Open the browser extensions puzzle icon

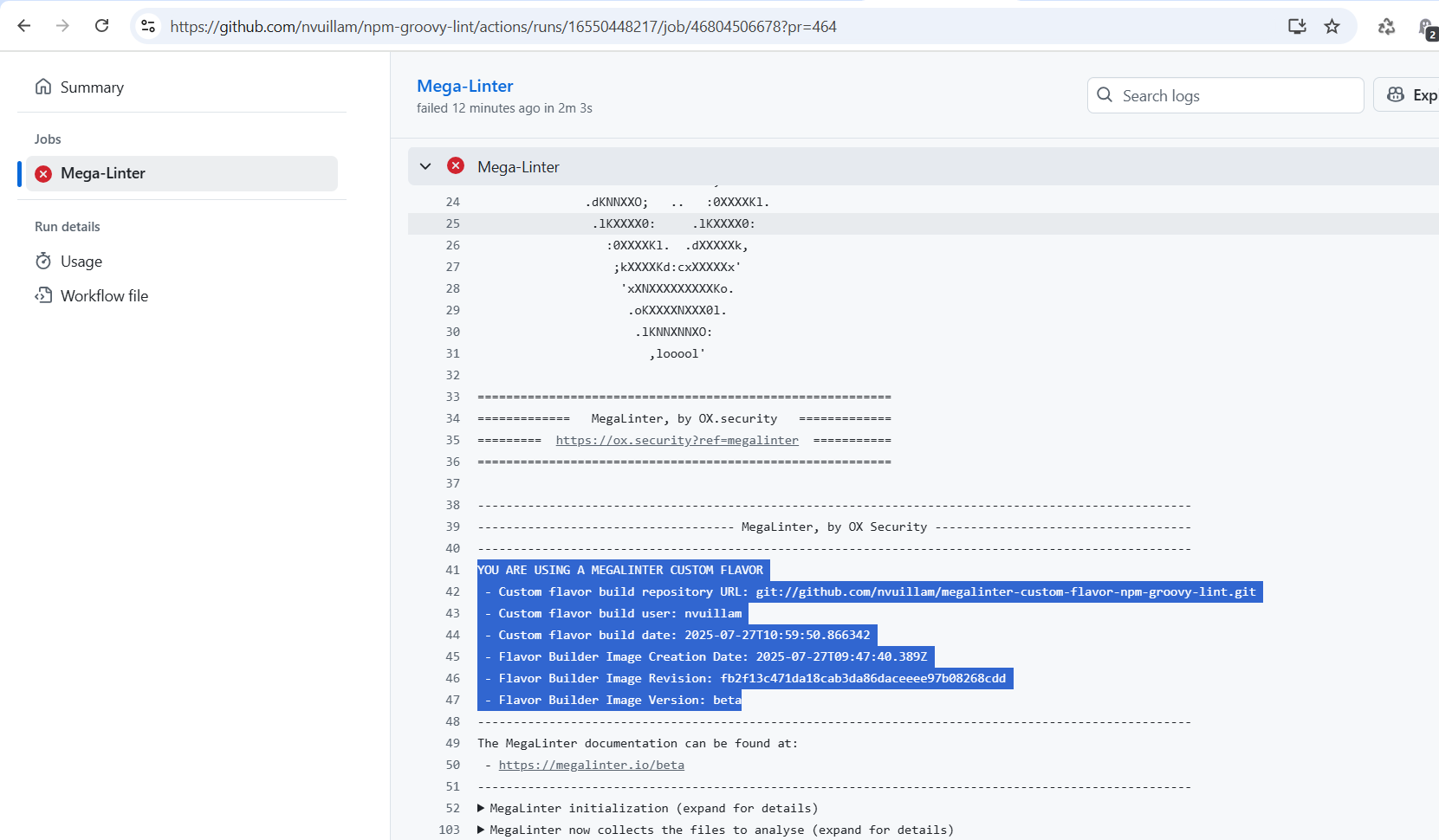pyautogui.click(x=1386, y=26)
